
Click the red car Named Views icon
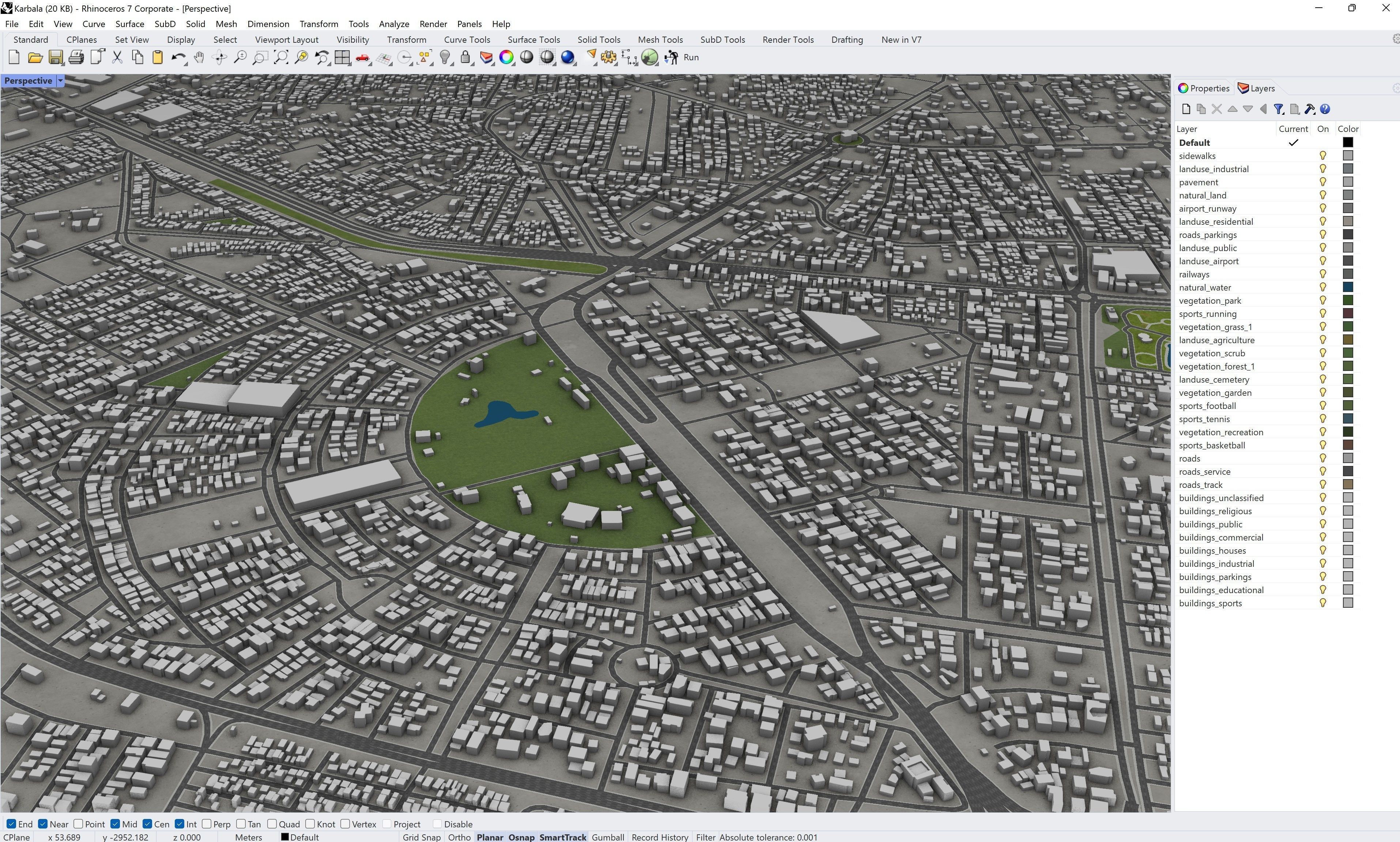point(363,57)
